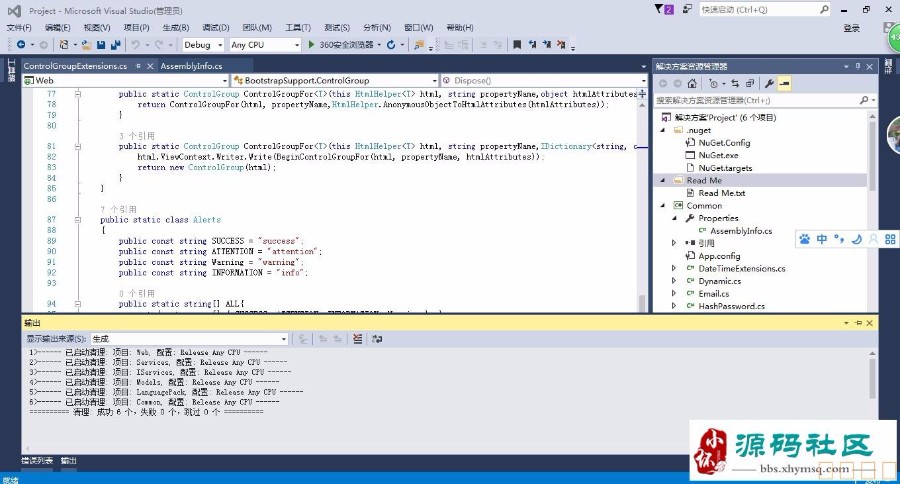The height and width of the screenshot is (484, 900).
Task: Toggle Word Wrap icon in Output panel
Action: [377, 339]
